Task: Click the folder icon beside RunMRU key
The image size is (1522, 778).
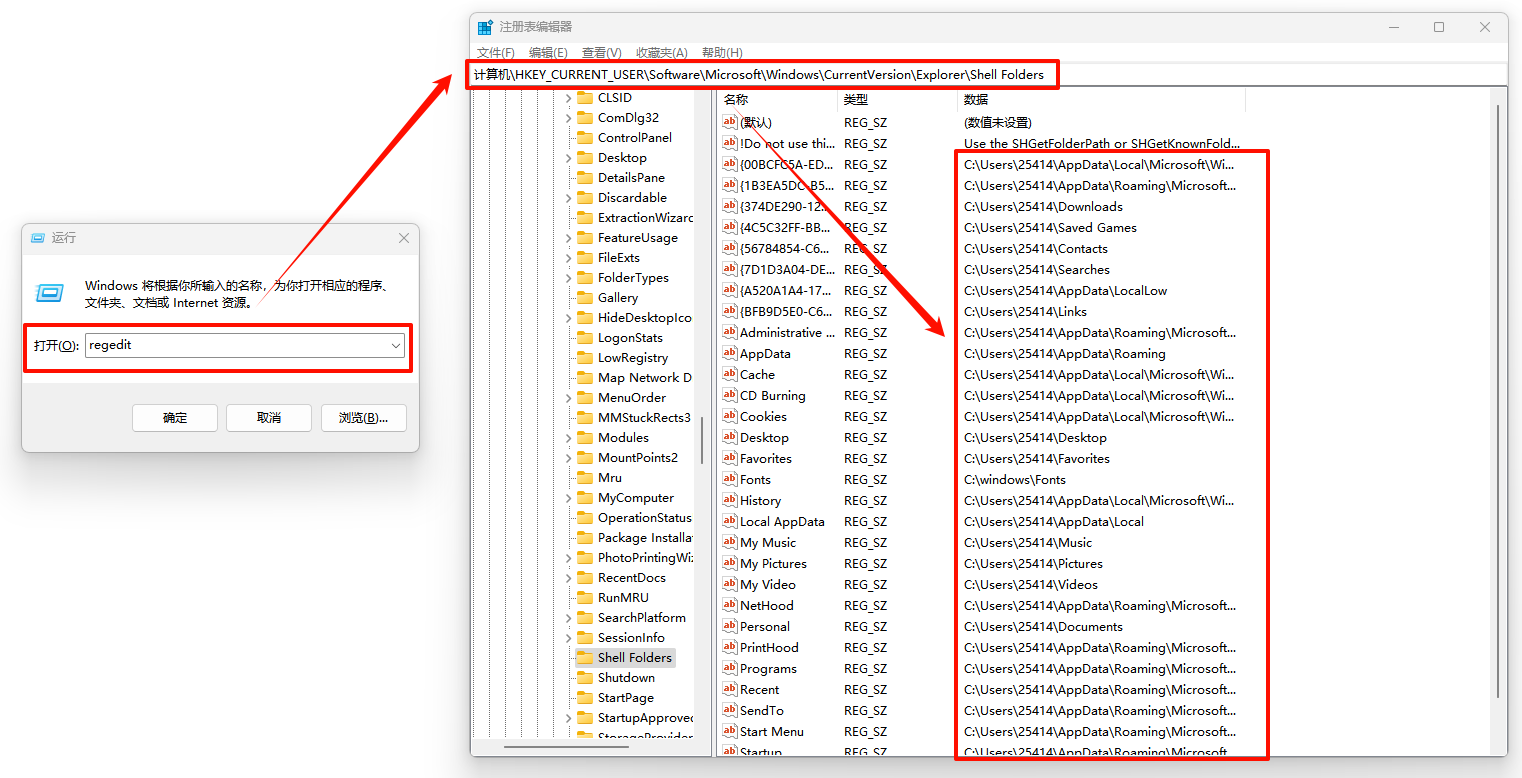Action: [585, 598]
